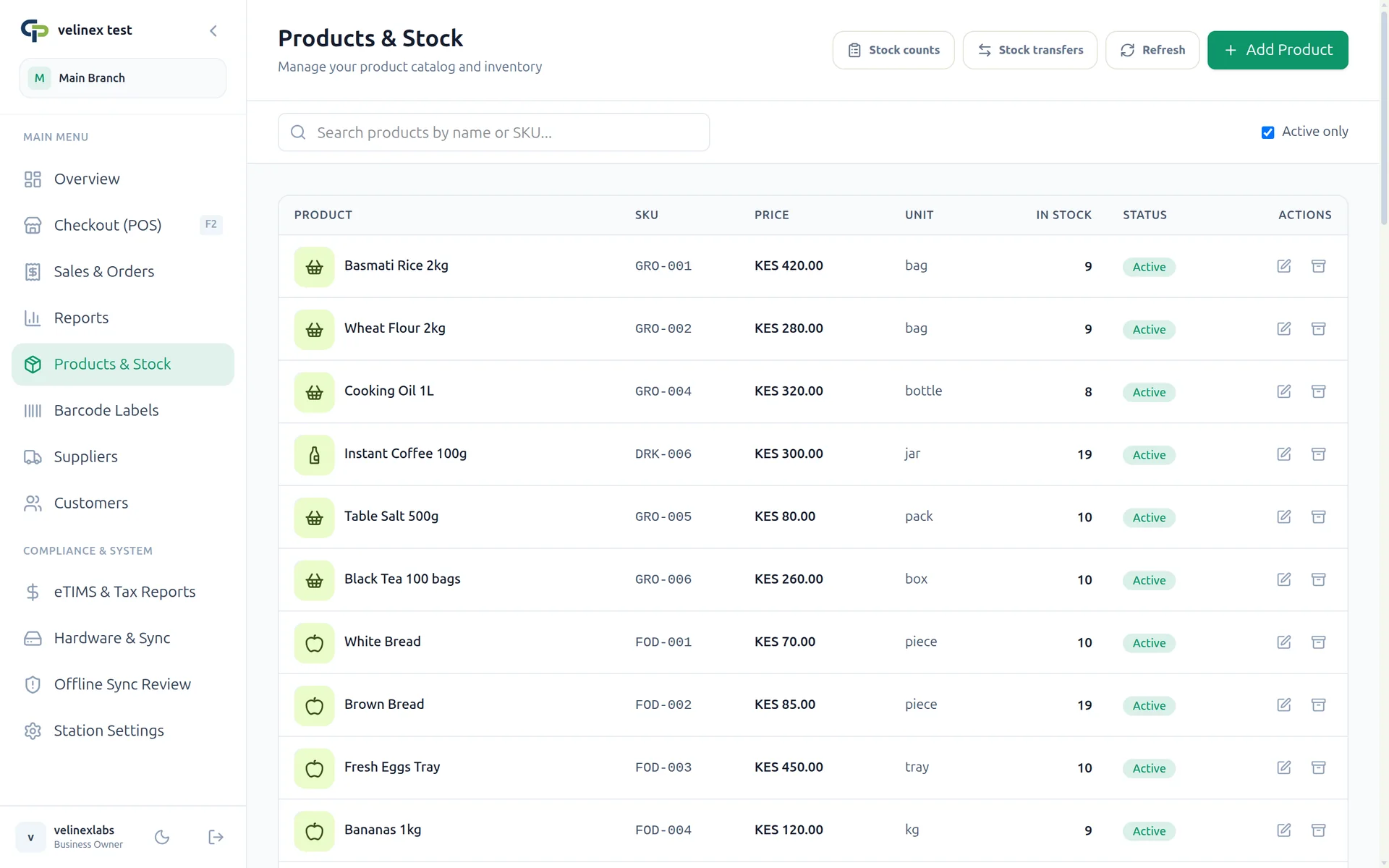Open Overview in the main menu
1389x868 pixels.
point(123,179)
